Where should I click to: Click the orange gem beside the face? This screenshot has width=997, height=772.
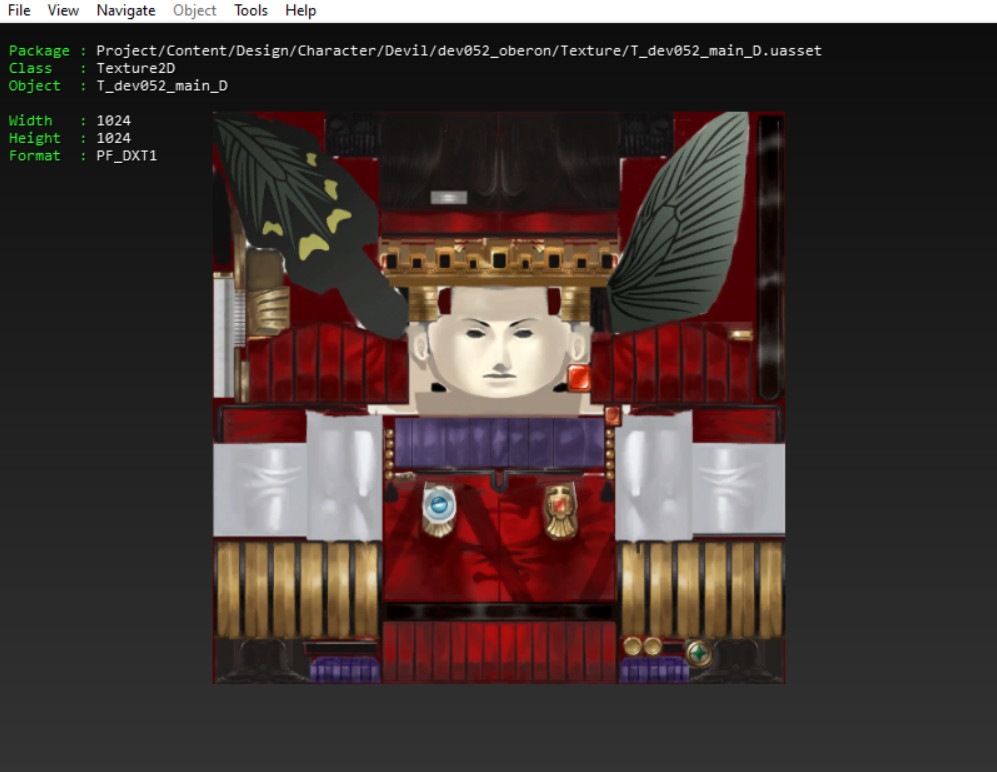pyautogui.click(x=580, y=378)
